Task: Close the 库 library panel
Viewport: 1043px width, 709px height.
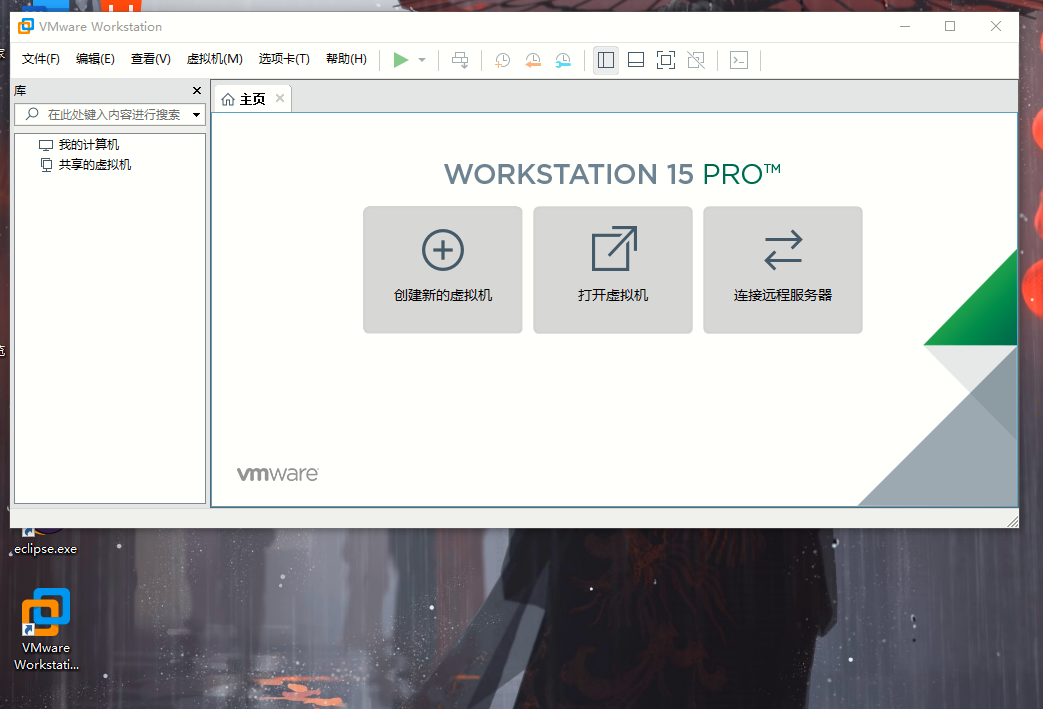Action: pos(197,90)
